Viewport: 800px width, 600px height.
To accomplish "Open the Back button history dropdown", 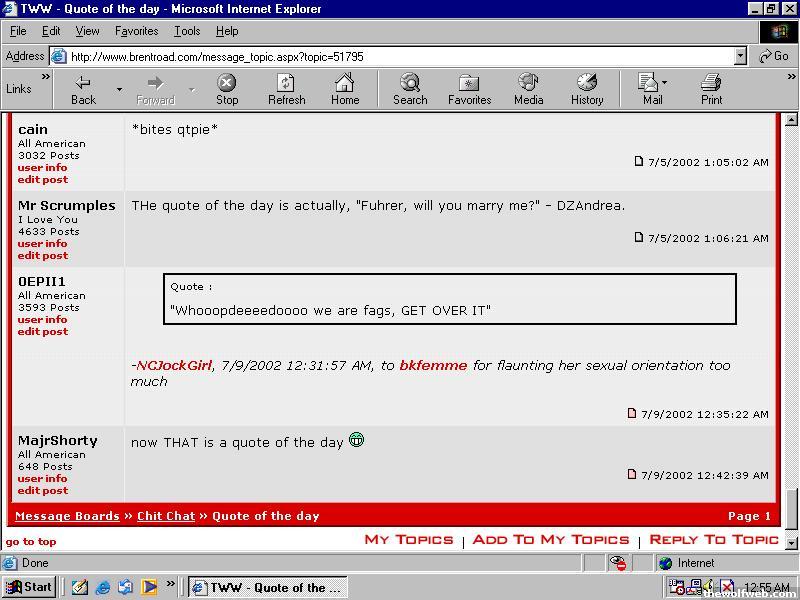I will [119, 89].
